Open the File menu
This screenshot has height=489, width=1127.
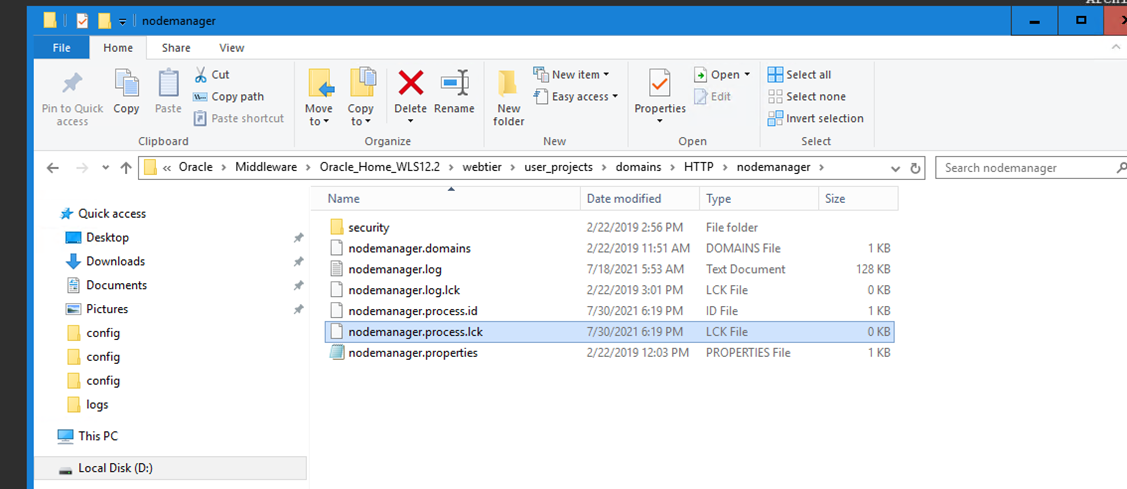62,47
